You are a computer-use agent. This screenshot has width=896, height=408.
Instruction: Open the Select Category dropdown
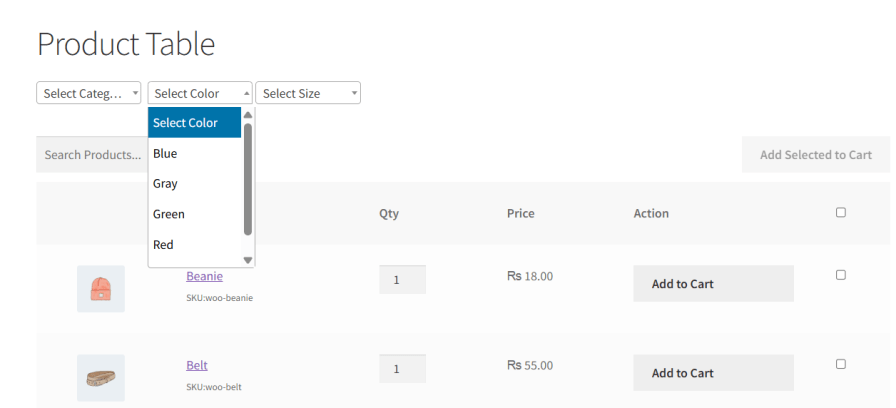tap(89, 93)
